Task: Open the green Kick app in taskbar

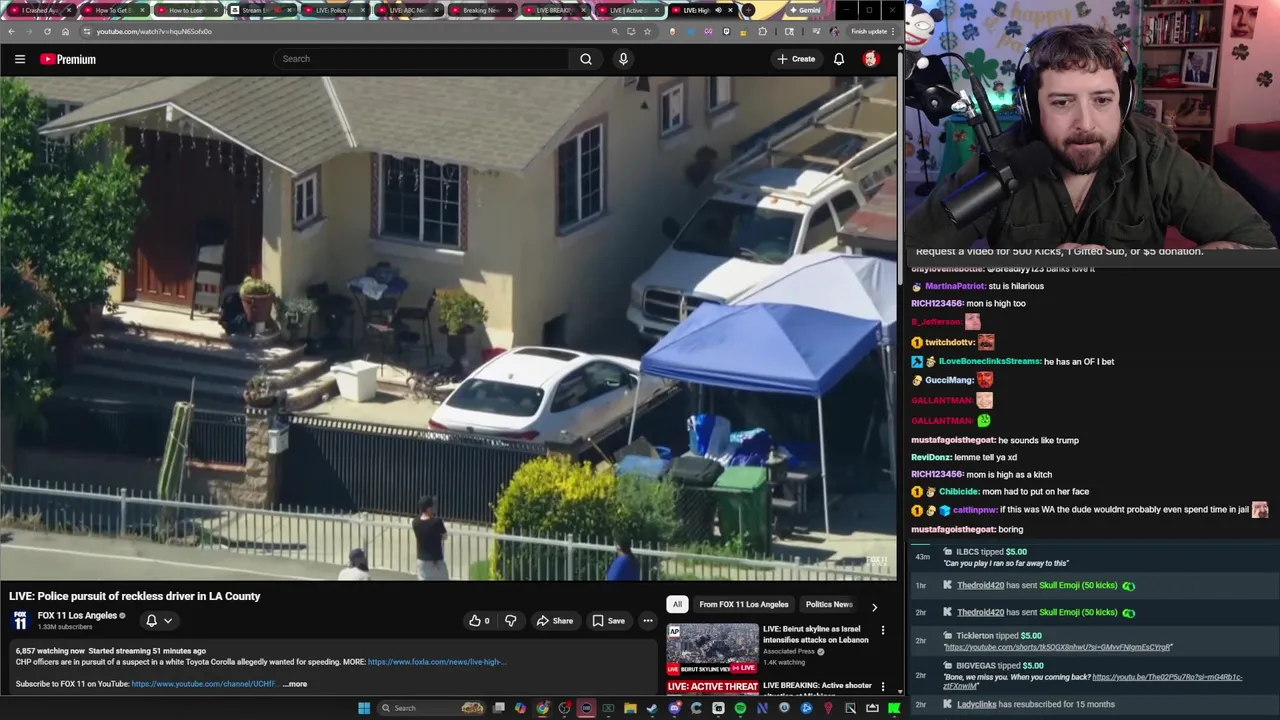Action: [894, 708]
